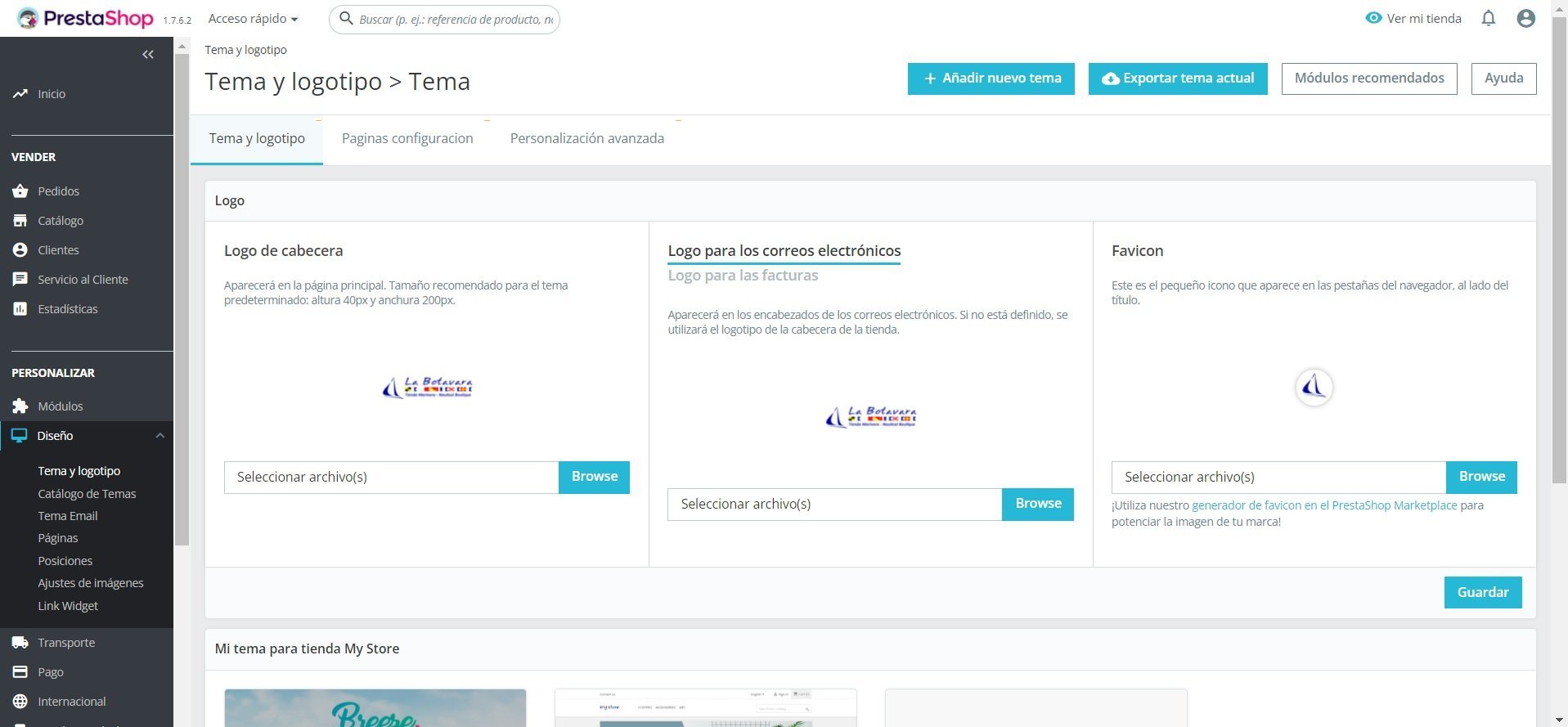Browse for a favicon file
This screenshot has width=1568, height=727.
1481,478
